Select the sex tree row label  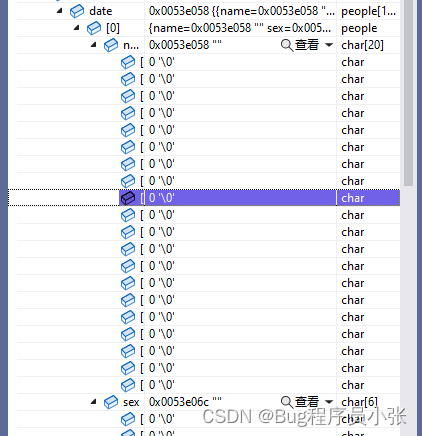pyautogui.click(x=131, y=402)
